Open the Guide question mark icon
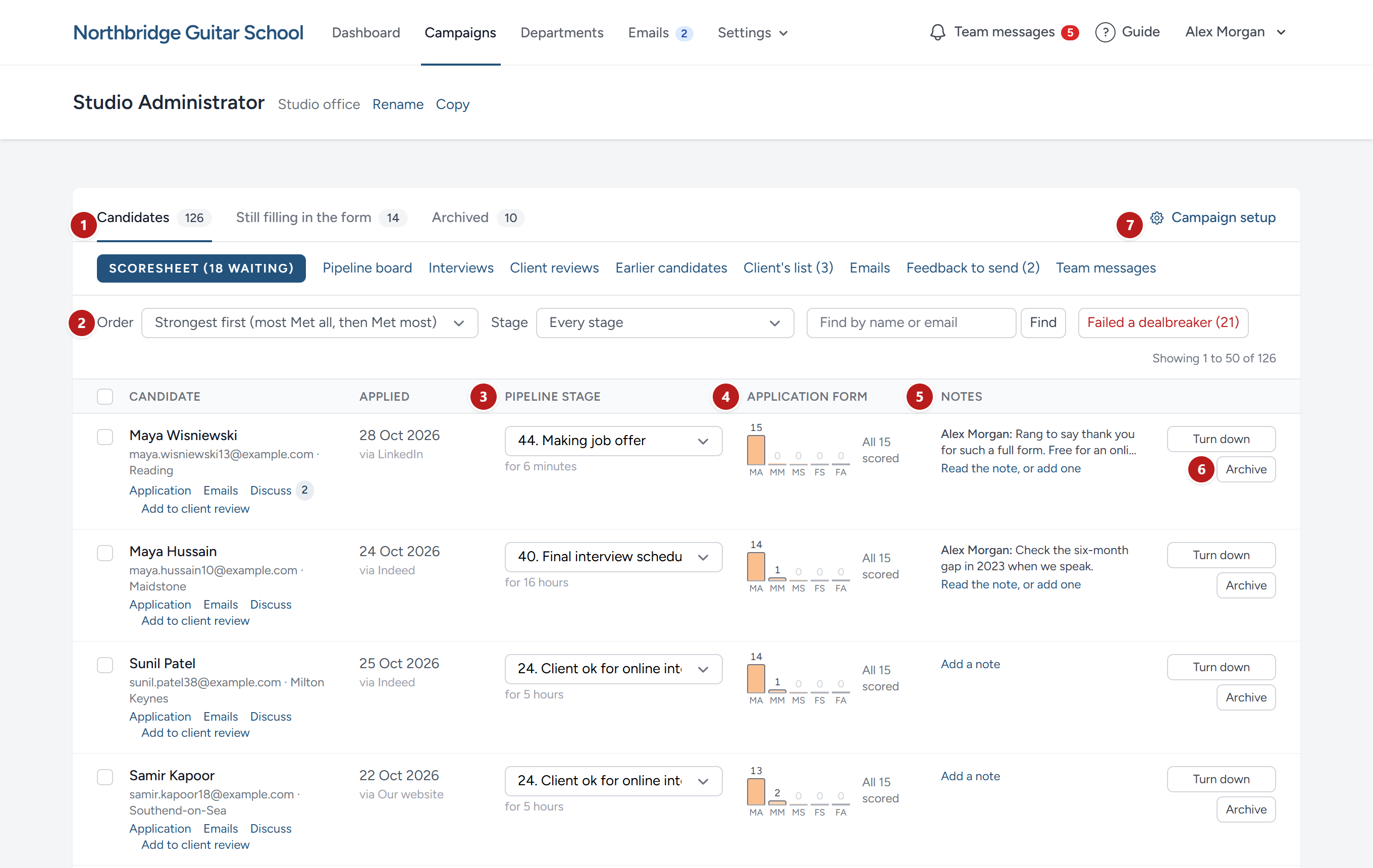This screenshot has height=868, width=1373. (1105, 32)
